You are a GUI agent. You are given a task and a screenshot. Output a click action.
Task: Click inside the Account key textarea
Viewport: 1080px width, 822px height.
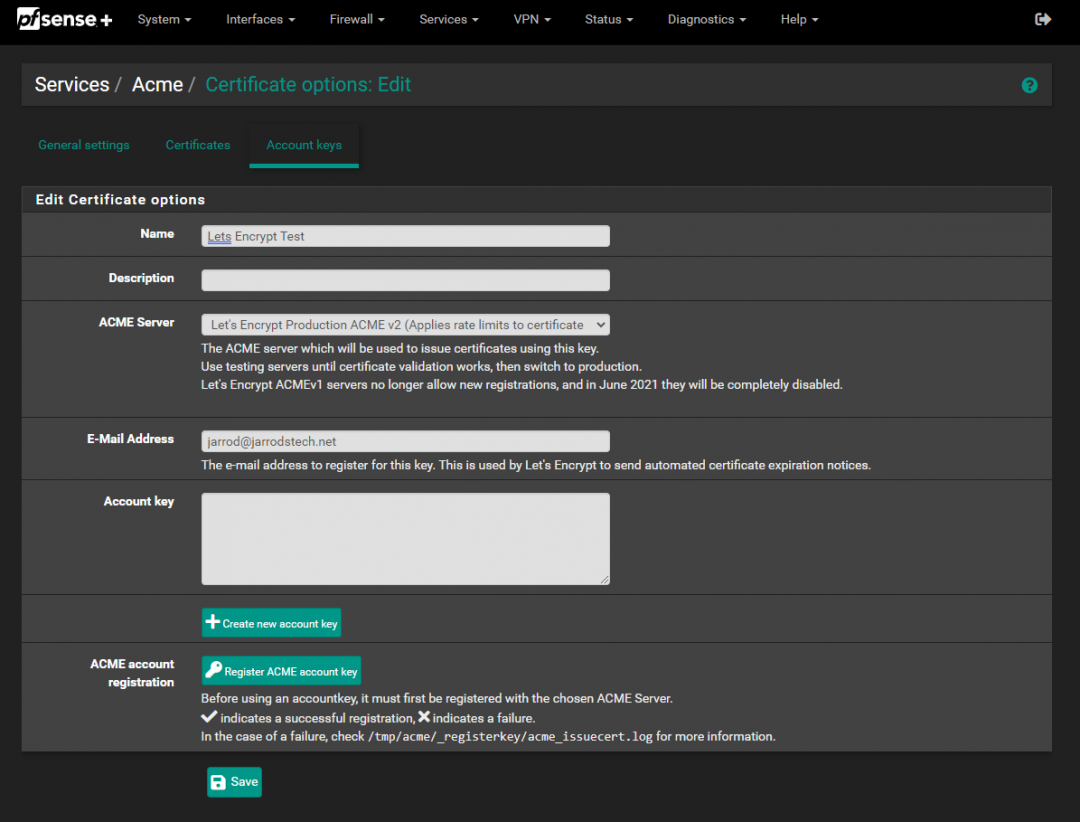click(405, 537)
